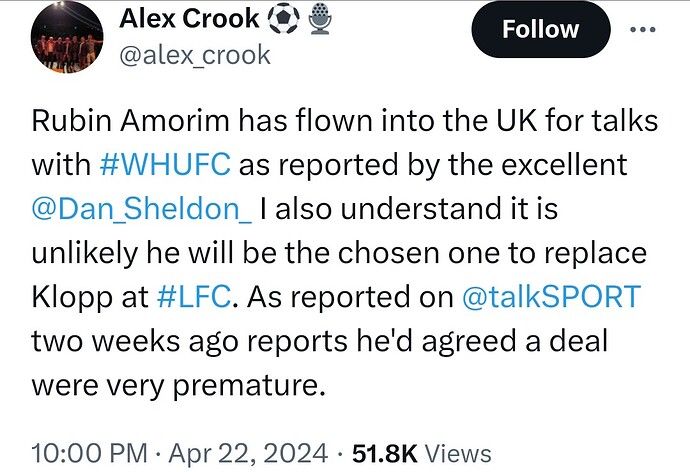Open Alex Crook's profile avatar
Screen dimensions: 690x472
click(67, 37)
